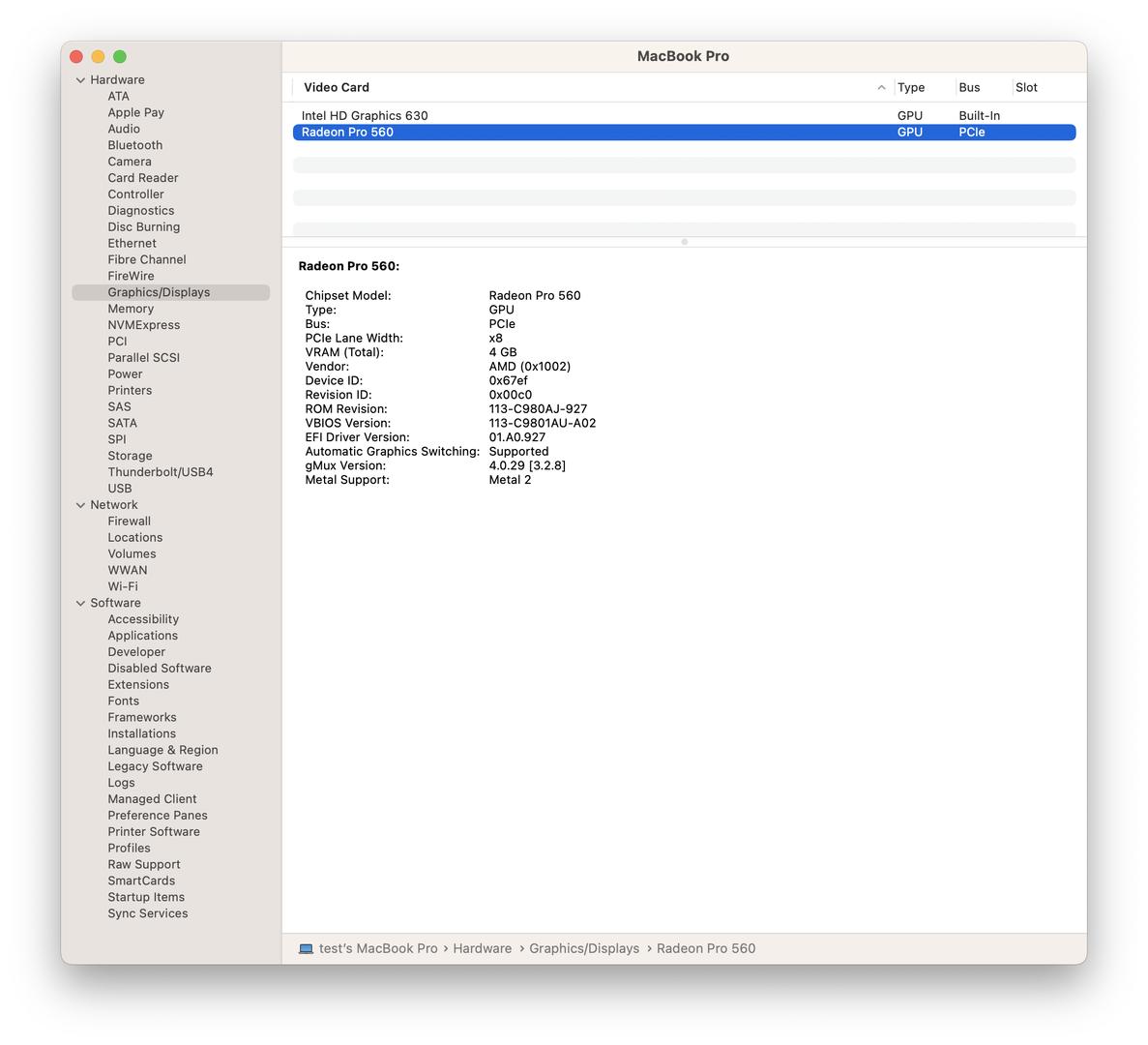
Task: Select Locations under Network
Action: click(134, 538)
